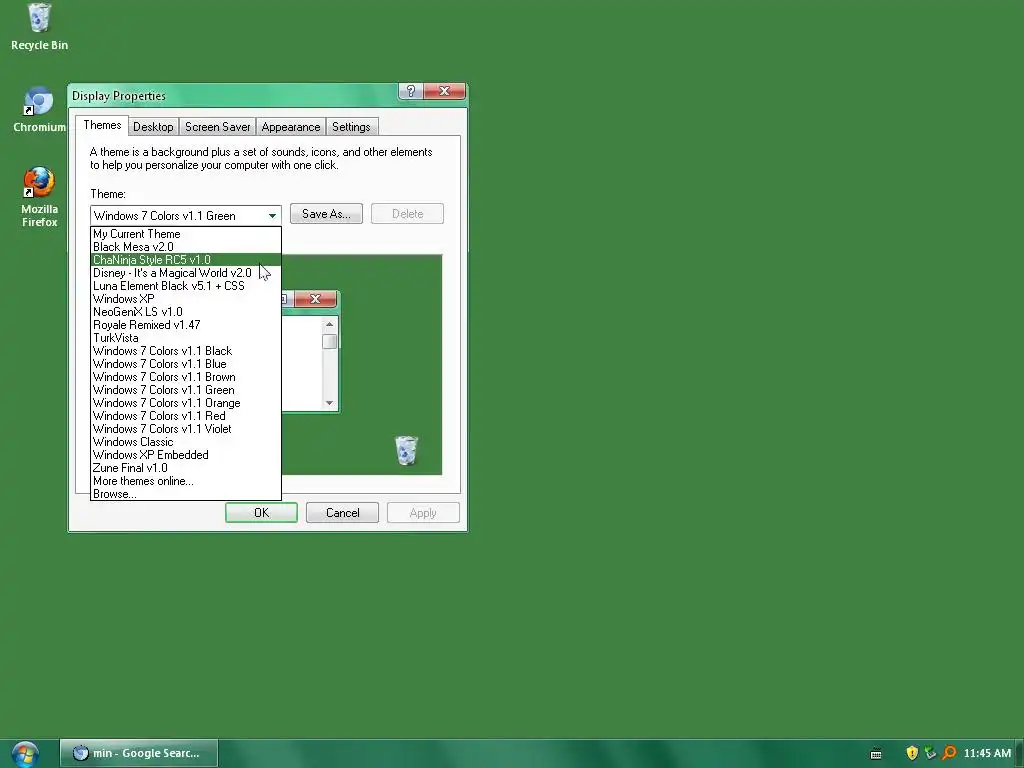This screenshot has width=1024, height=768.
Task: Select Windows 7 Colors v1.1 Blue
Action: tap(186, 364)
